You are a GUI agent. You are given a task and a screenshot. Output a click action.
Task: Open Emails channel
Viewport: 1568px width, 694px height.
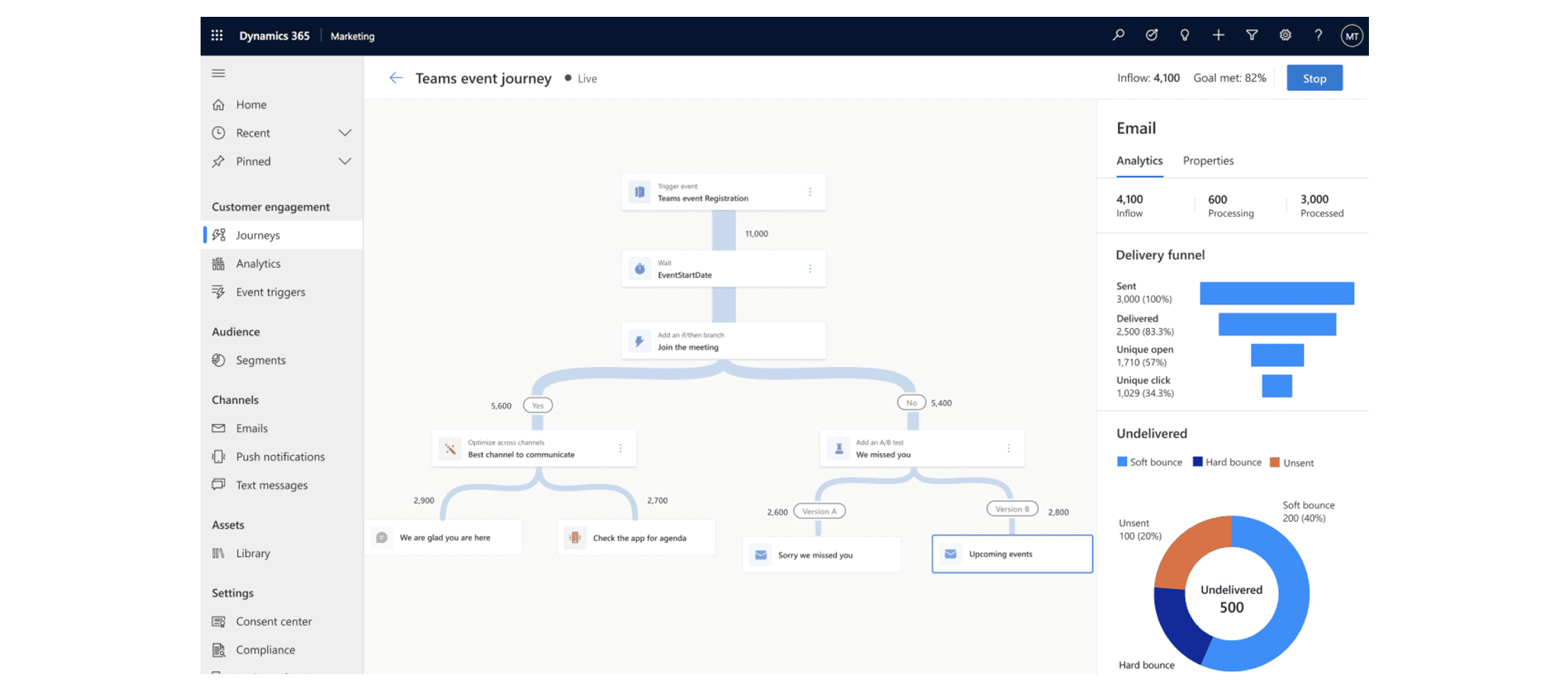[283, 428]
